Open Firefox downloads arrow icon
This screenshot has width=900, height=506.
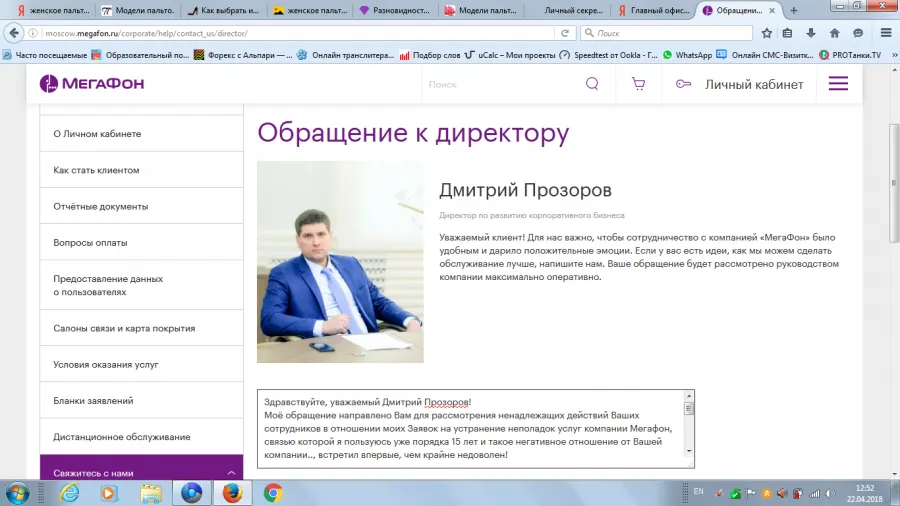click(x=810, y=33)
